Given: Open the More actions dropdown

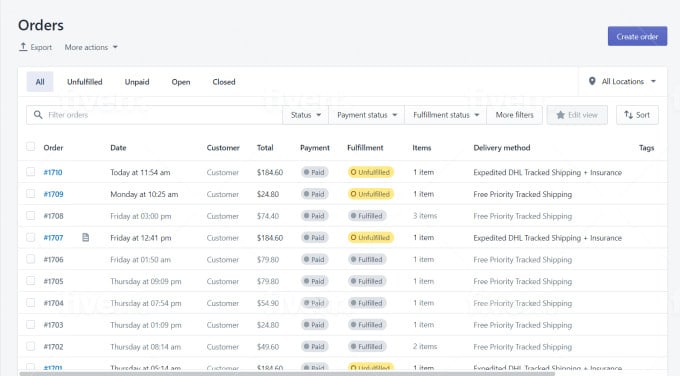Looking at the screenshot, I should tap(91, 47).
